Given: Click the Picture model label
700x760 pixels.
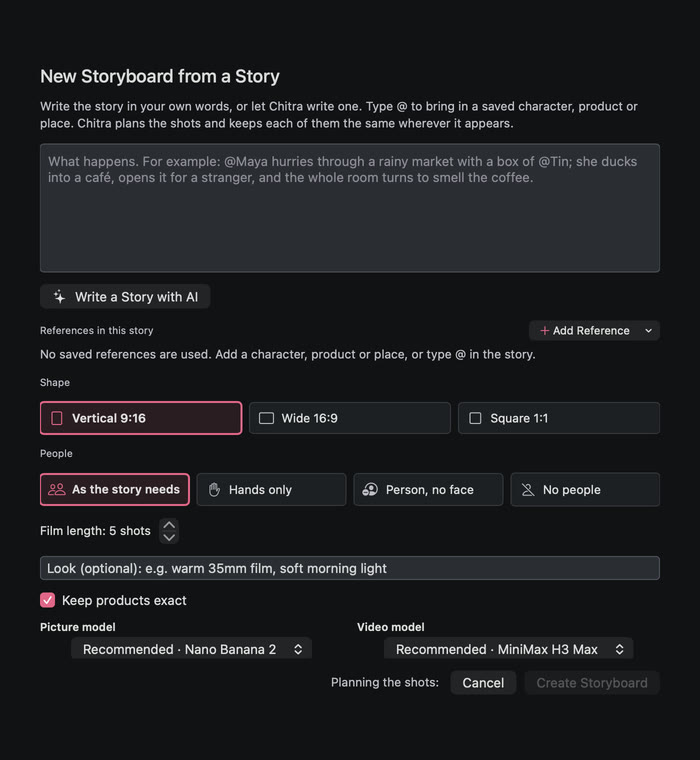Looking at the screenshot, I should coord(78,627).
